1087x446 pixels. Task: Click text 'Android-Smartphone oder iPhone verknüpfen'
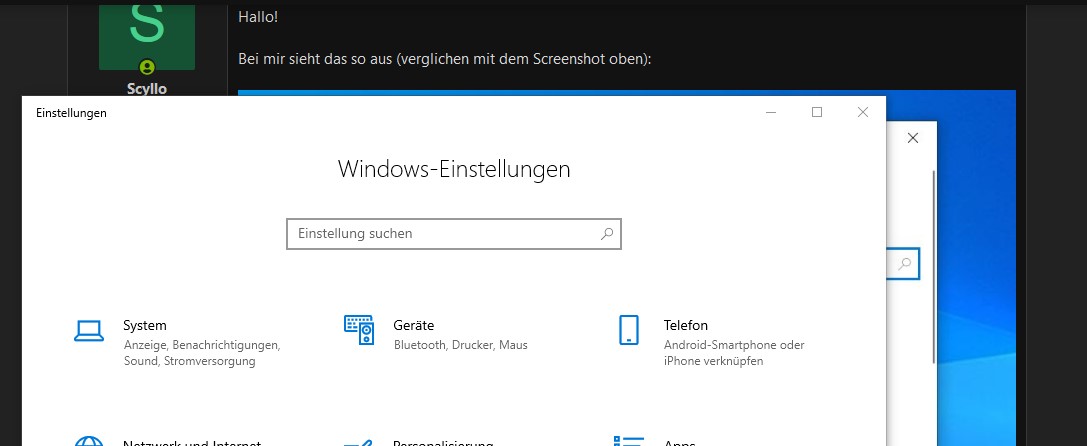pos(734,353)
